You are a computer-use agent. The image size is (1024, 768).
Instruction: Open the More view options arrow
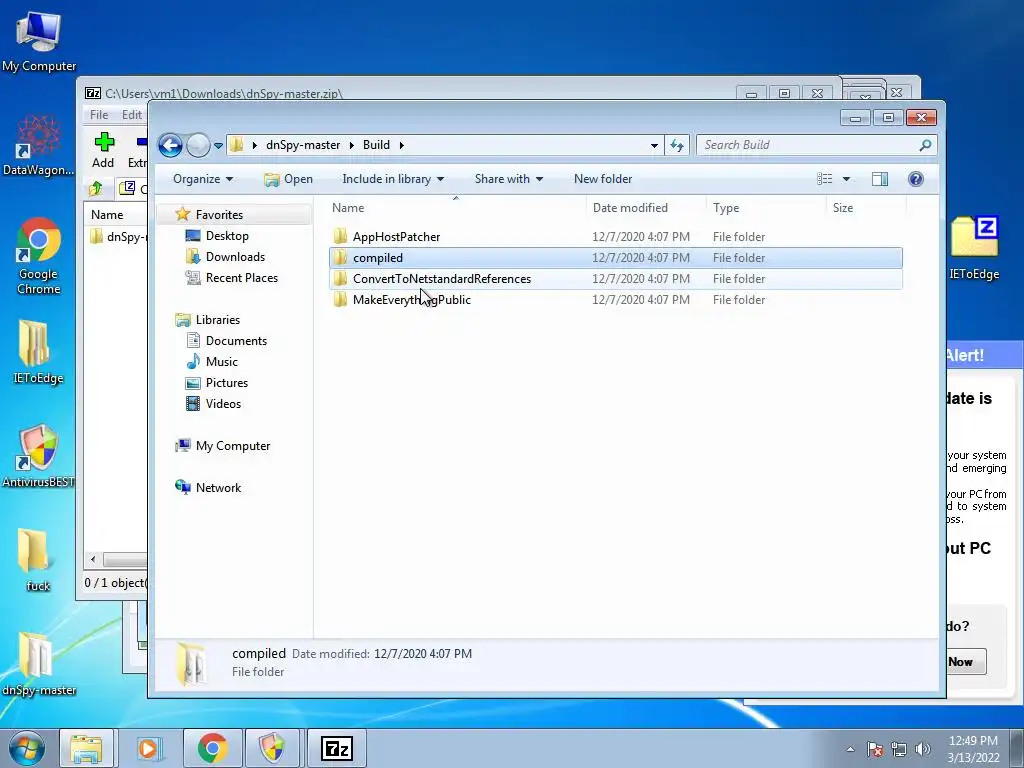point(846,179)
